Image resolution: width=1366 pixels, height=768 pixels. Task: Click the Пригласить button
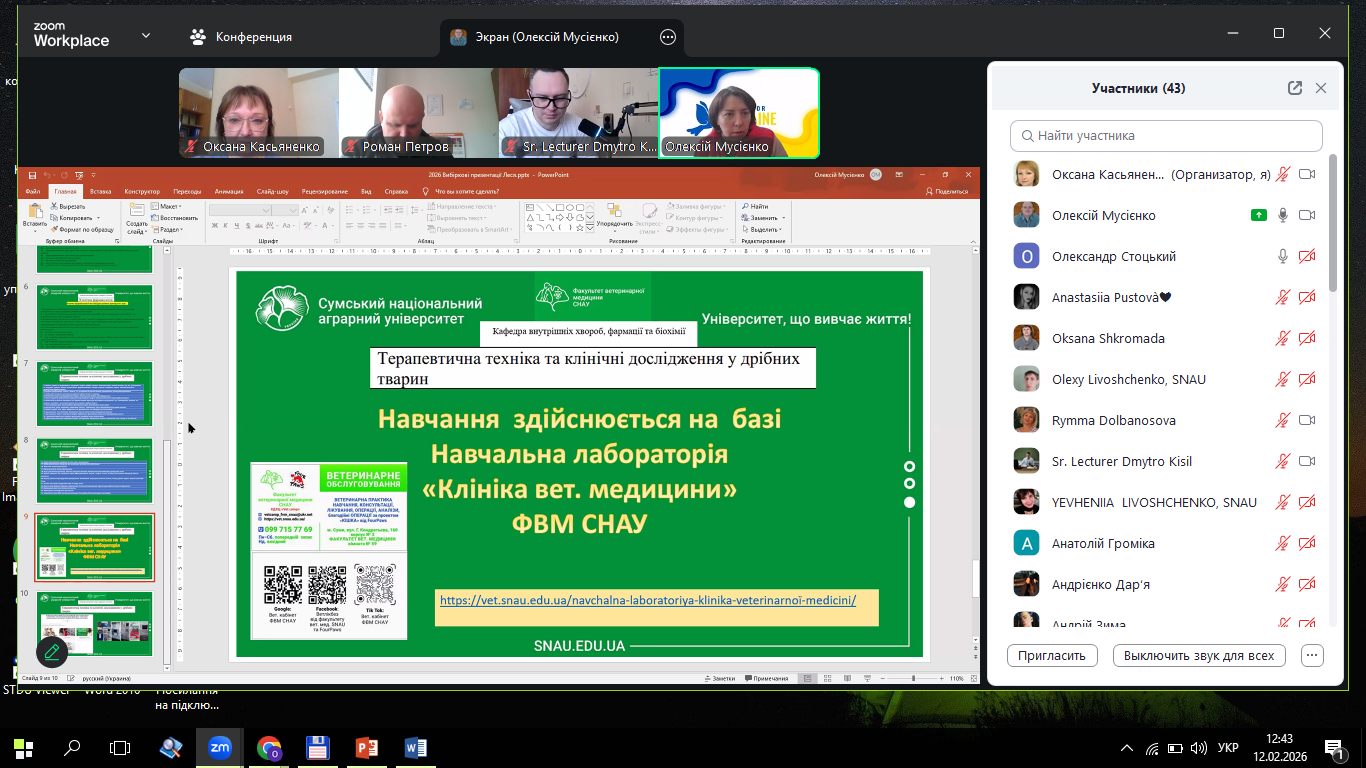(x=1052, y=656)
